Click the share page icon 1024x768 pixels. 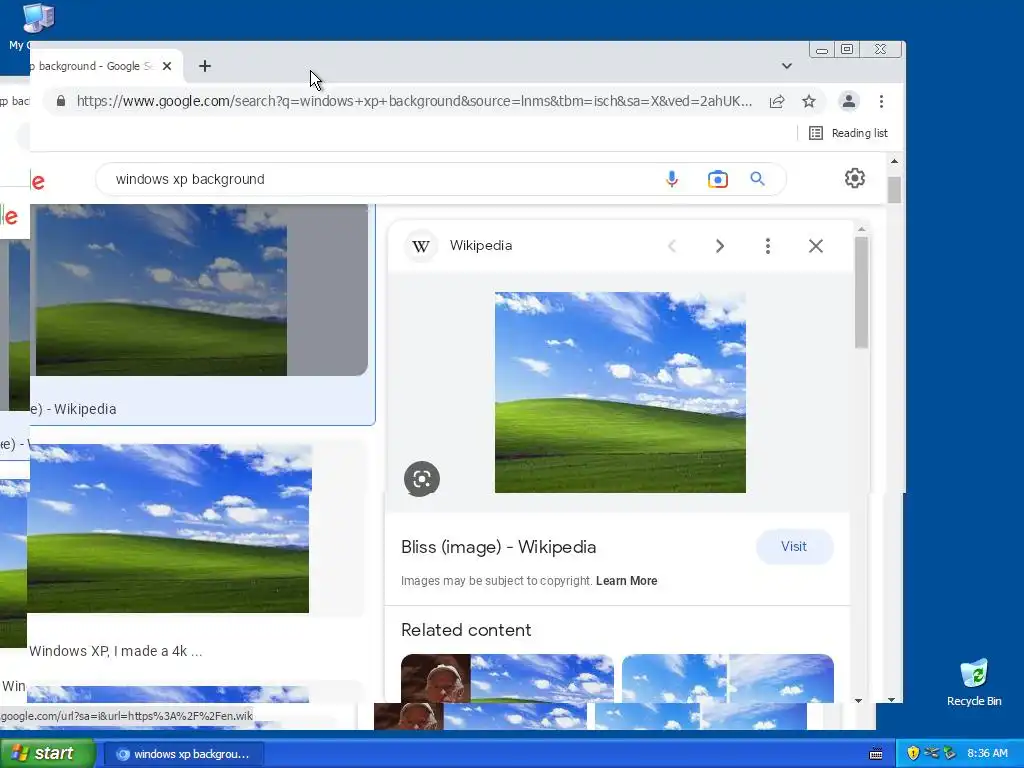[x=776, y=101]
